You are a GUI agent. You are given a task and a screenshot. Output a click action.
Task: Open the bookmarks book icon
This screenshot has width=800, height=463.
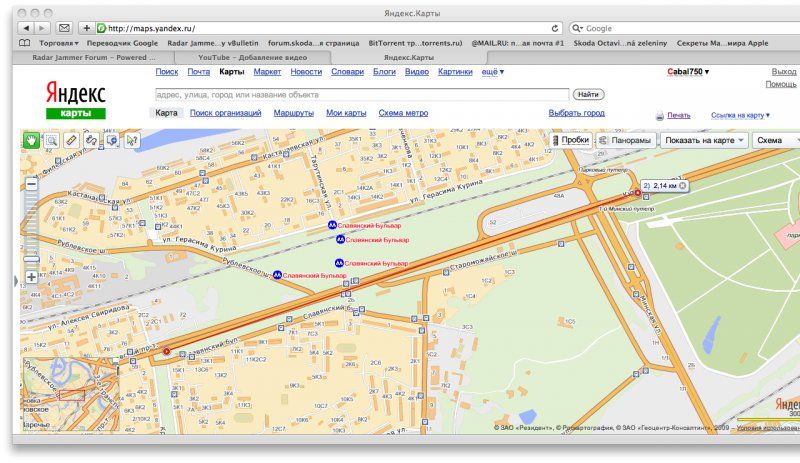click(24, 43)
